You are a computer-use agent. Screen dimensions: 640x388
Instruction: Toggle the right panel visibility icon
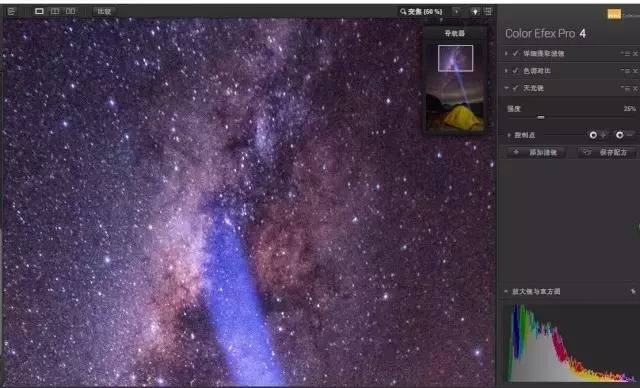[488, 12]
